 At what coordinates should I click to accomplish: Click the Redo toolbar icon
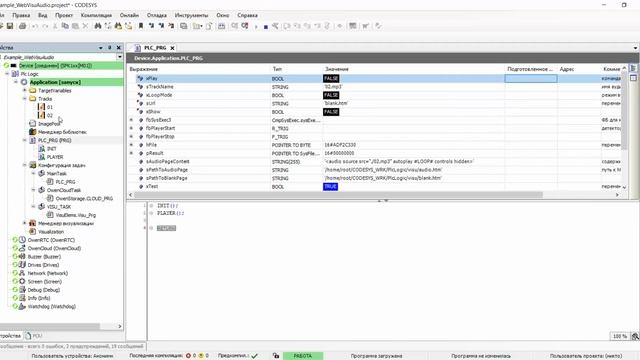[x=45, y=26]
